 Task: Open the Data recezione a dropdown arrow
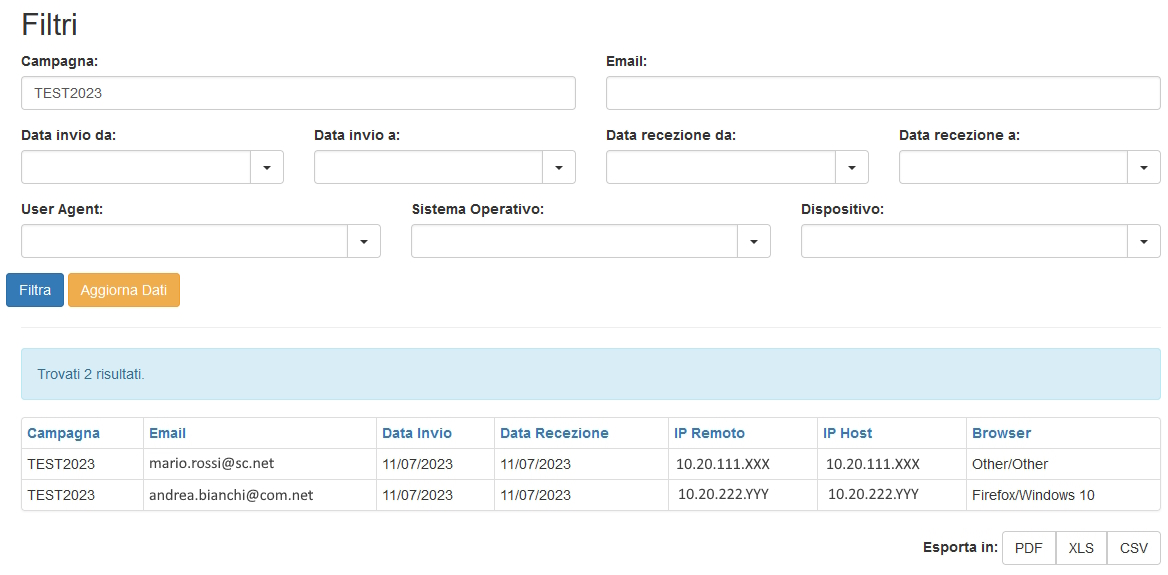coord(1144,168)
